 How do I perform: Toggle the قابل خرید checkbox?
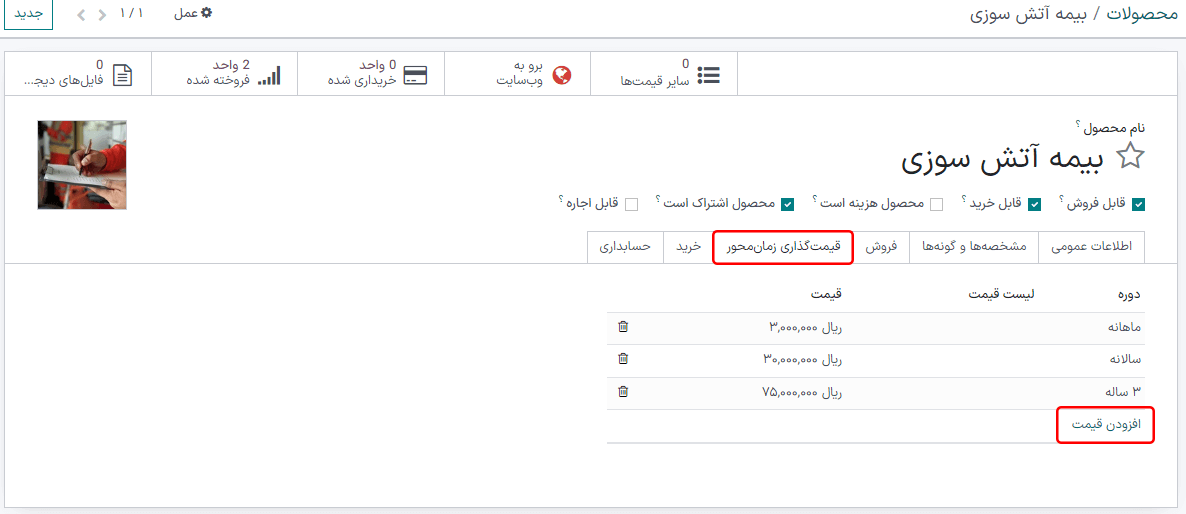[x=1034, y=204]
